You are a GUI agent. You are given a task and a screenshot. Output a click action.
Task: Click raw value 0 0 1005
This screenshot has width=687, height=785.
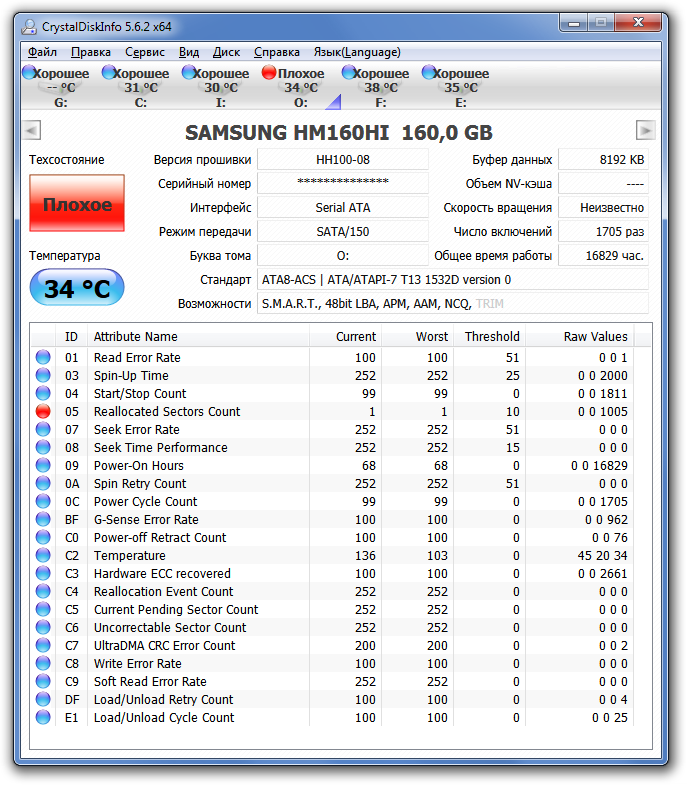(602, 412)
